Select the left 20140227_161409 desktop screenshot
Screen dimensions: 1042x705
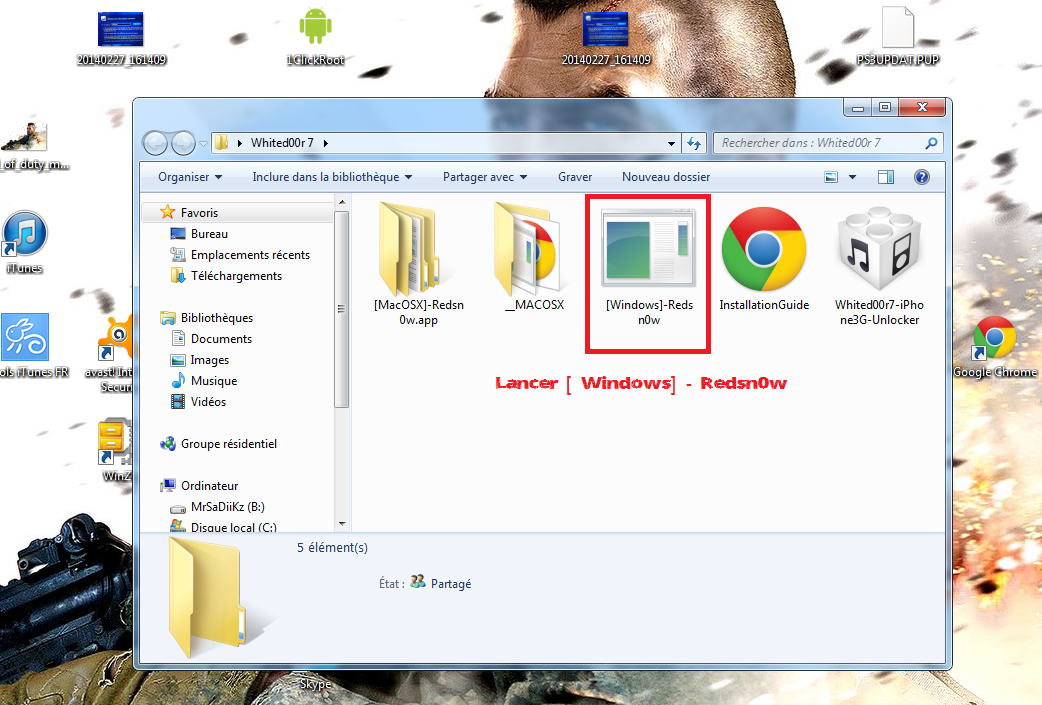point(121,39)
